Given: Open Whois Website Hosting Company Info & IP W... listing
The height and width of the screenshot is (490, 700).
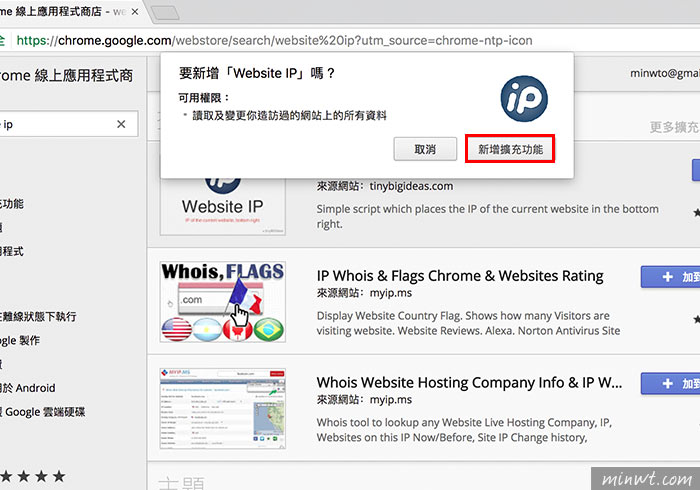Looking at the screenshot, I should pos(469,382).
